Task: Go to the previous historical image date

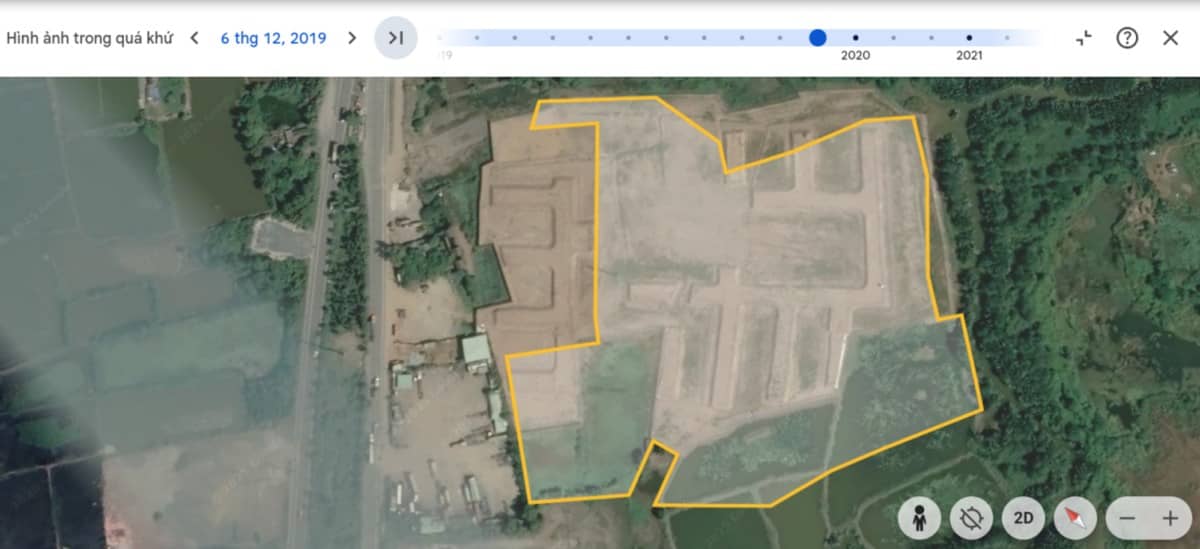Action: coord(194,38)
